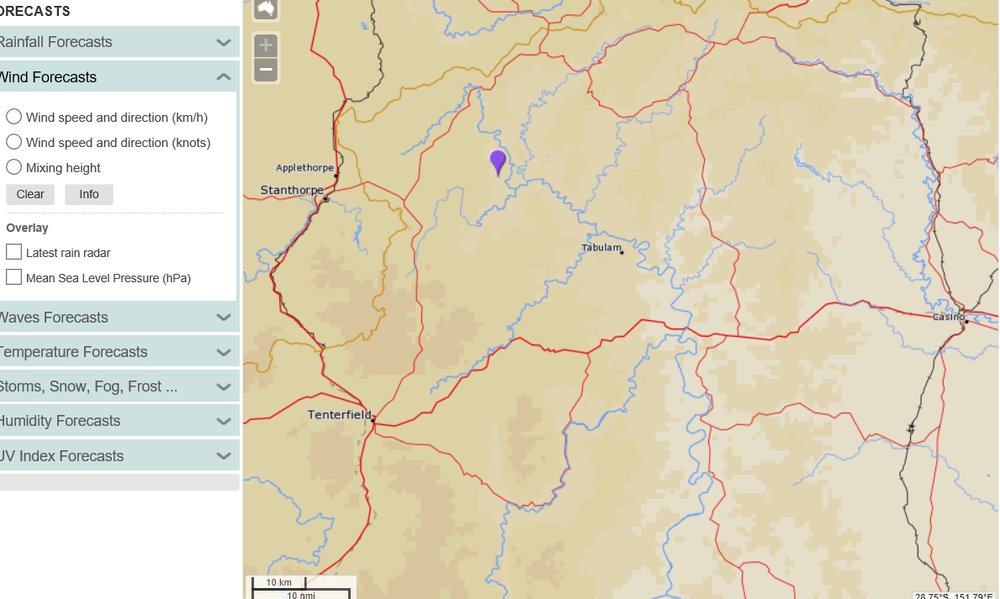Click the Clear button
Screen dimensions: 1000x599
pyautogui.click(x=30, y=195)
